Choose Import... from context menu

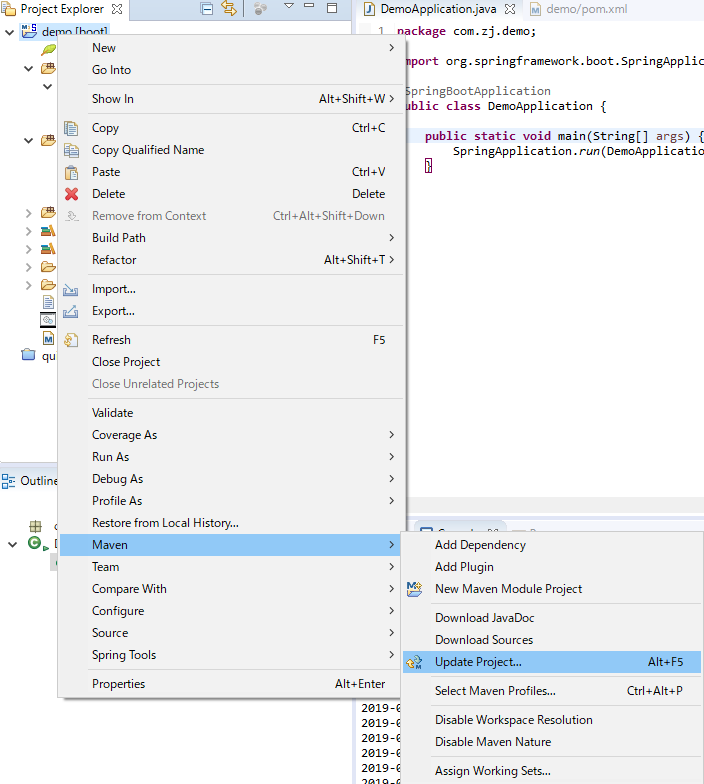(x=232, y=289)
